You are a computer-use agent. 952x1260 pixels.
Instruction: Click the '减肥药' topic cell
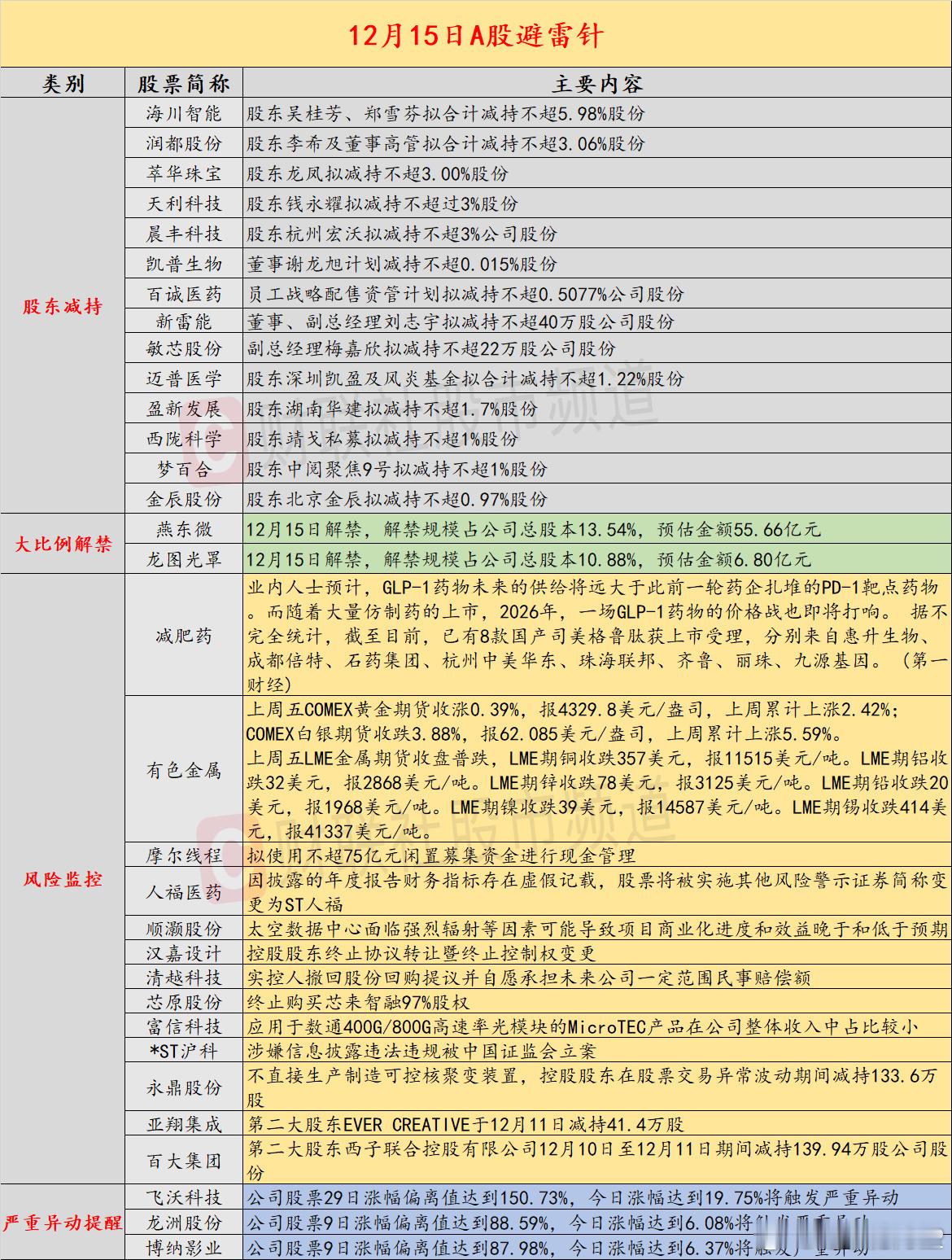[184, 635]
